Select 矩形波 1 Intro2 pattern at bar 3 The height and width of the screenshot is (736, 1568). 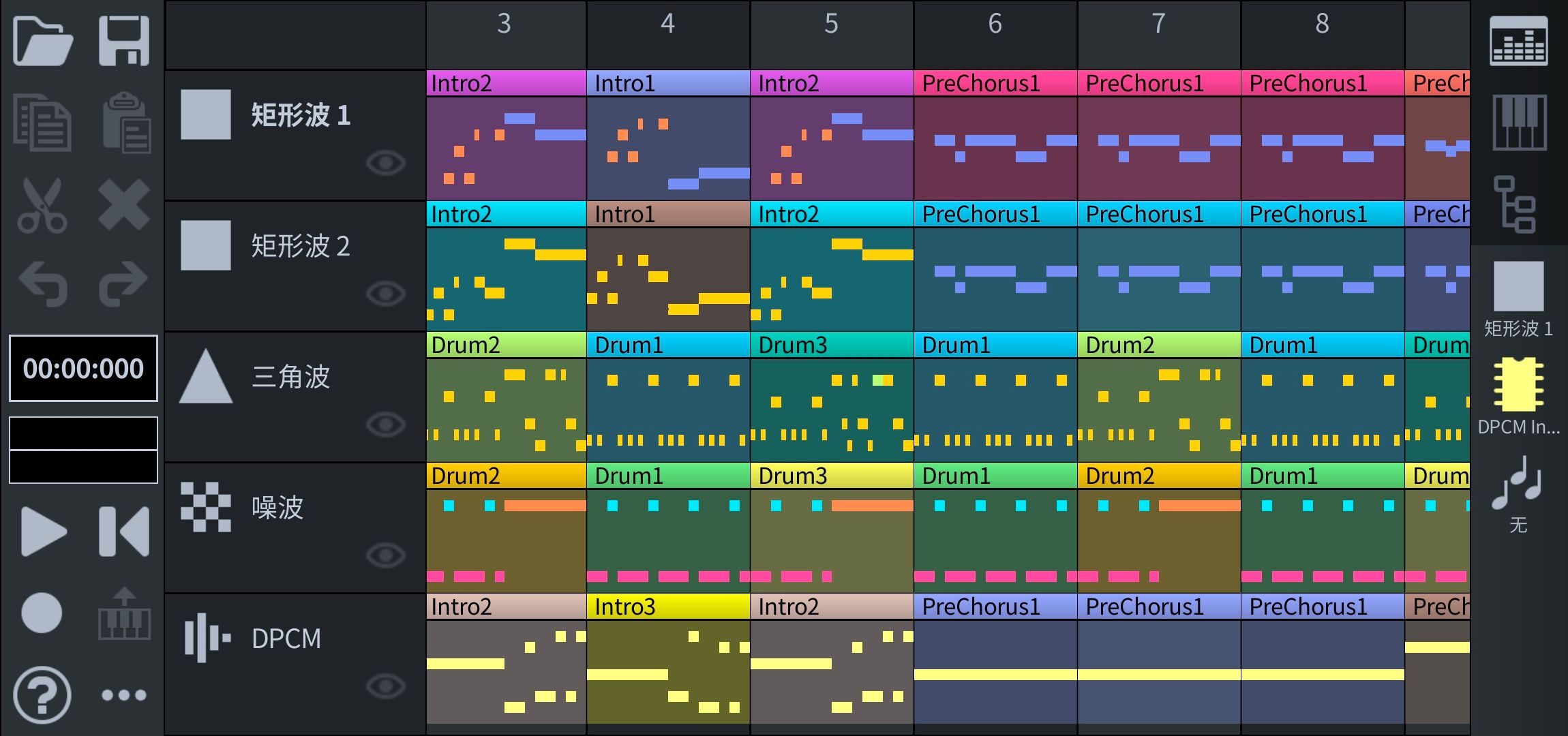507,135
